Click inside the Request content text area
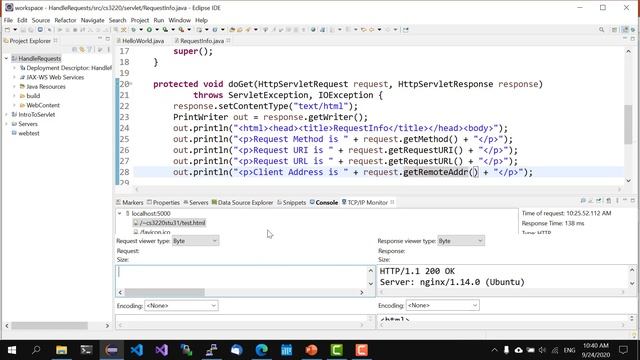This screenshot has width=640, height=360. [x=242, y=277]
